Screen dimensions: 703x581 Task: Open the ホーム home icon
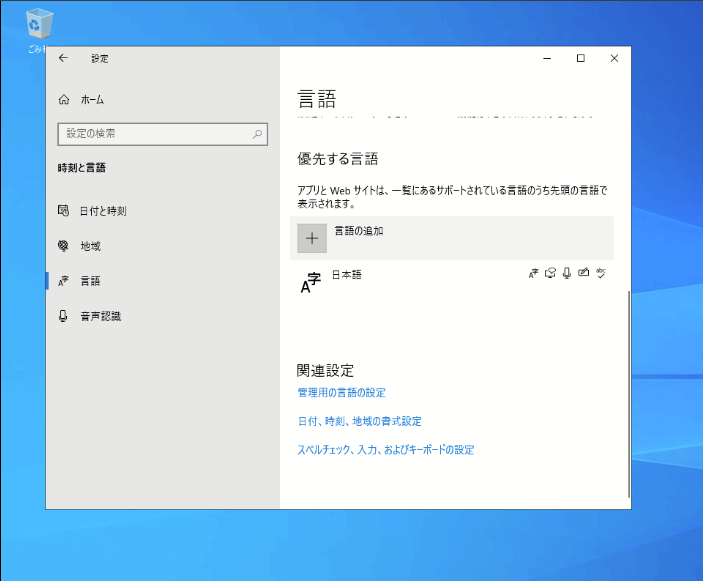64,100
